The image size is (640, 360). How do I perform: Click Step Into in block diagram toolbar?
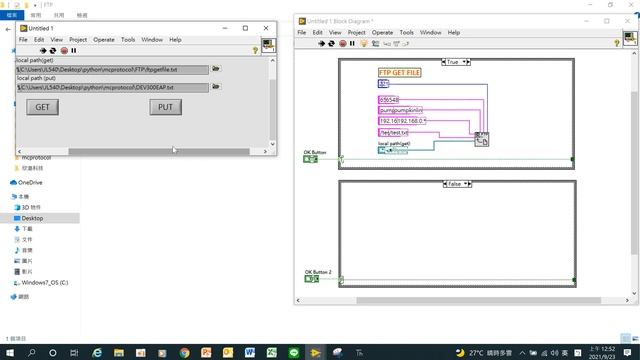tap(387, 44)
